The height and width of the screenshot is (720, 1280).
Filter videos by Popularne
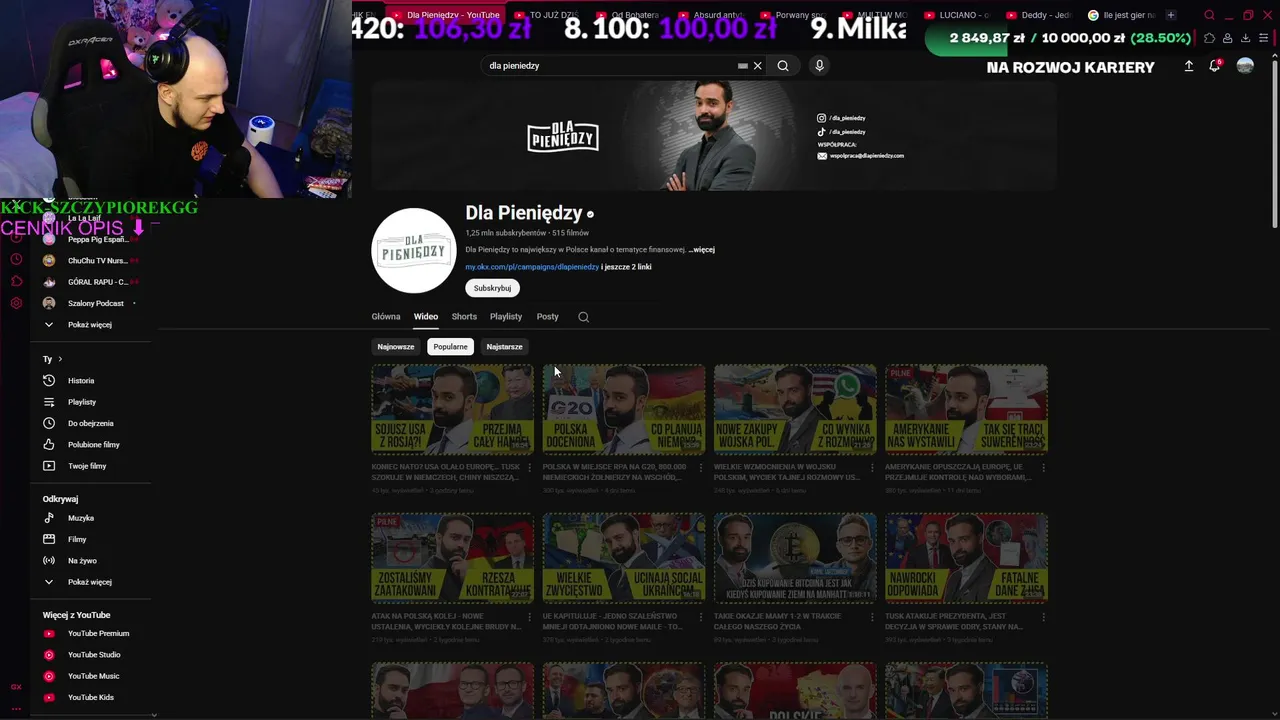click(450, 347)
